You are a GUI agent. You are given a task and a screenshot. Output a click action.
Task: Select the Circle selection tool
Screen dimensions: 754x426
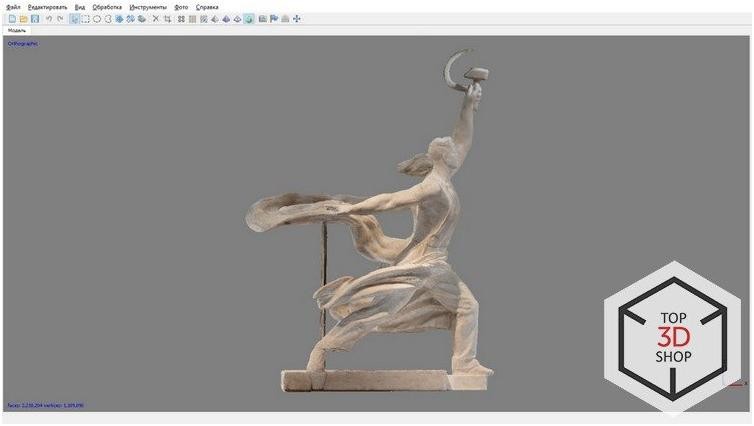pos(96,19)
